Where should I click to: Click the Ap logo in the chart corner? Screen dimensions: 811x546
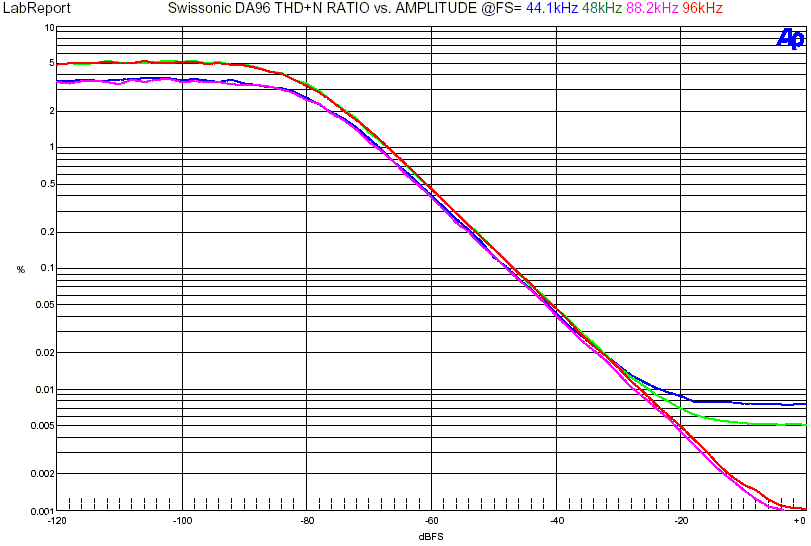(x=791, y=39)
